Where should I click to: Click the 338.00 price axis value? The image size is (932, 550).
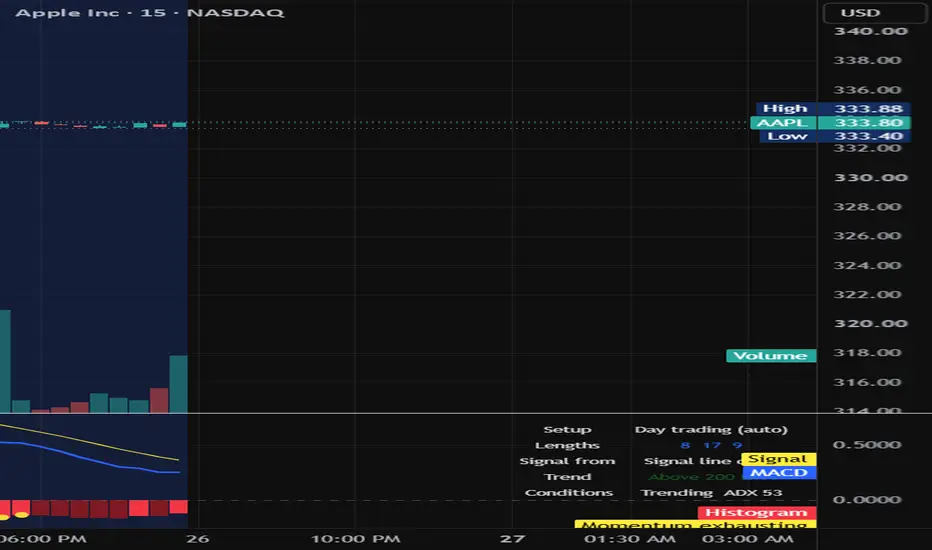click(867, 60)
